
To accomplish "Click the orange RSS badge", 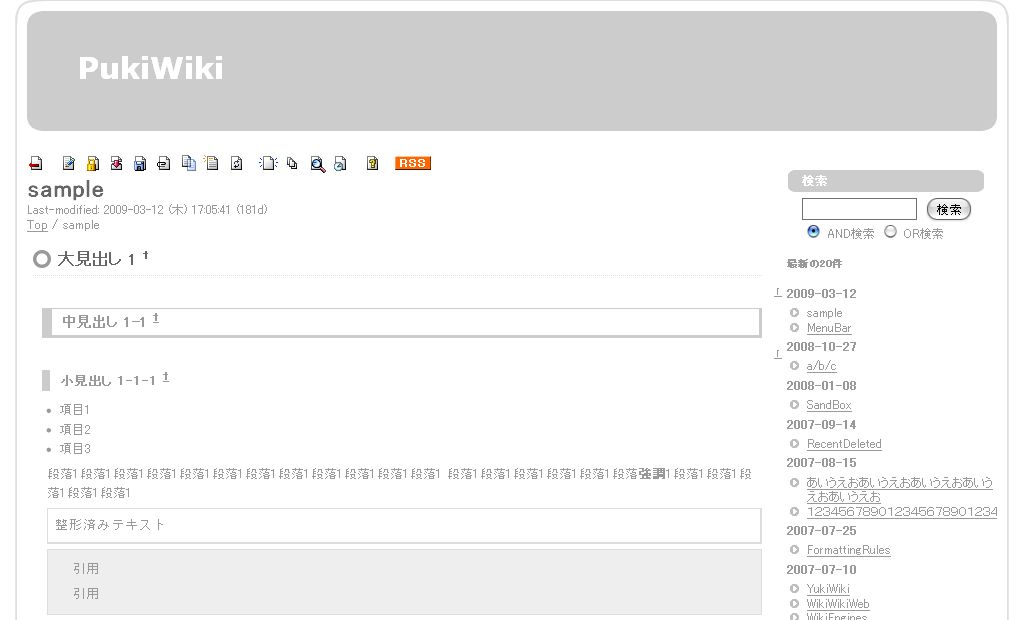I will tap(412, 163).
